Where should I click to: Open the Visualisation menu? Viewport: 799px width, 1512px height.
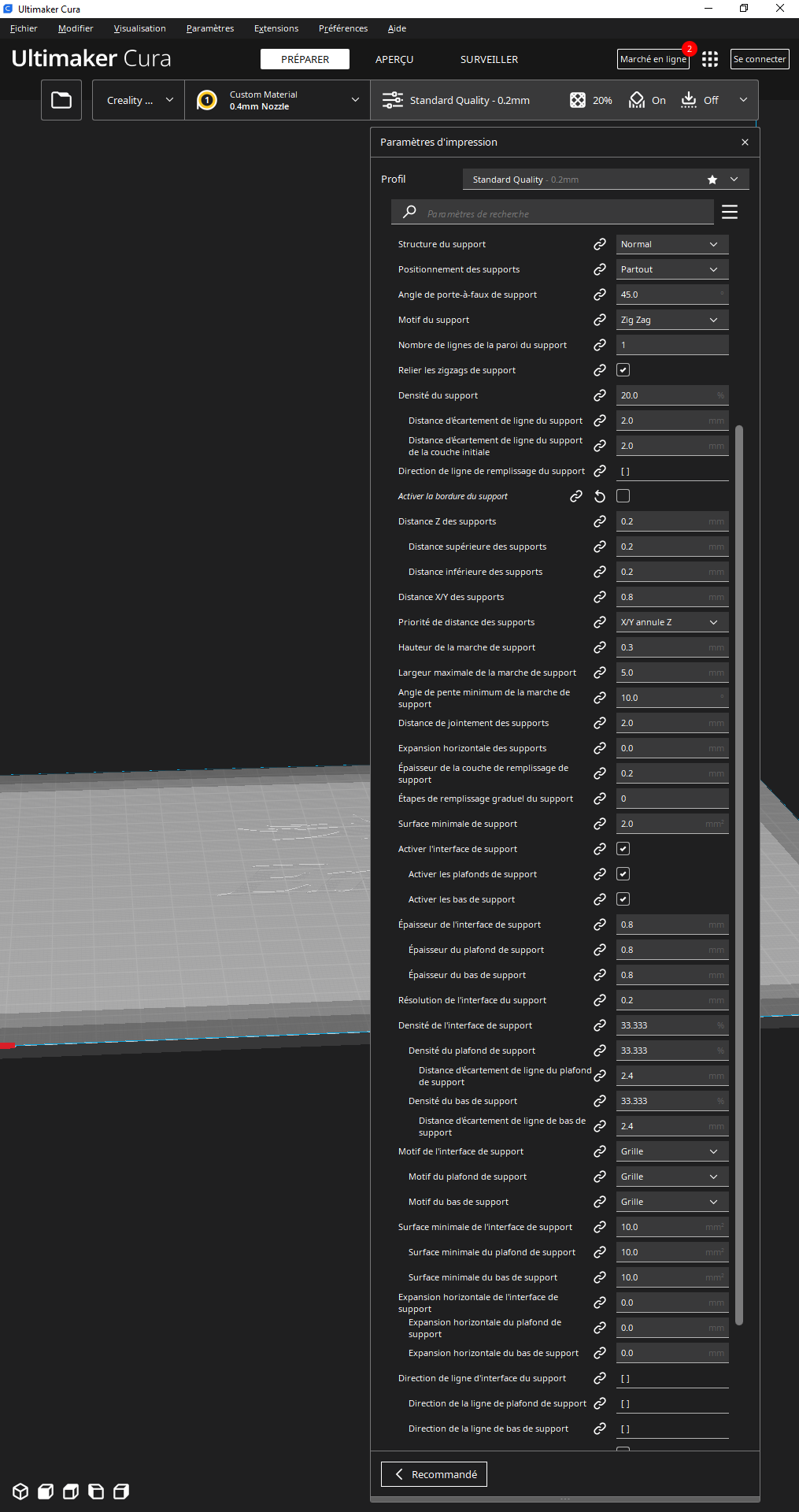tap(140, 28)
